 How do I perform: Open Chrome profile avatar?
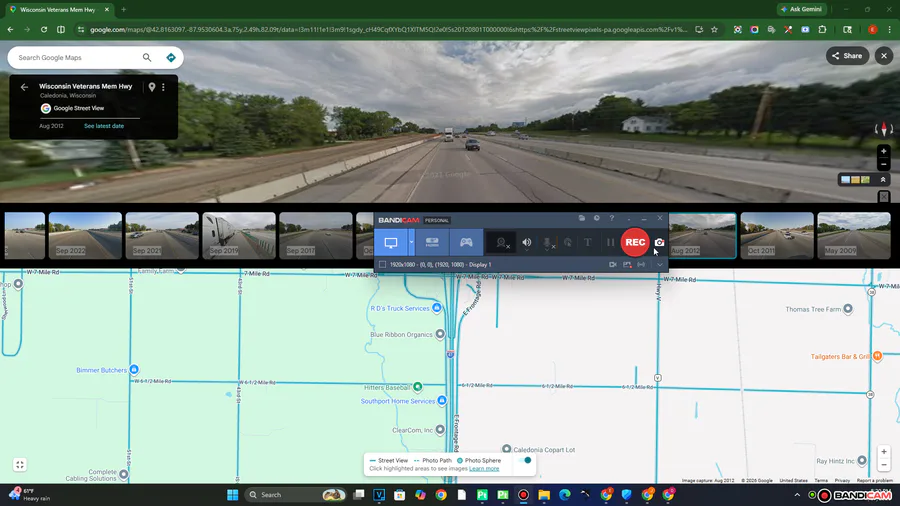point(872,29)
